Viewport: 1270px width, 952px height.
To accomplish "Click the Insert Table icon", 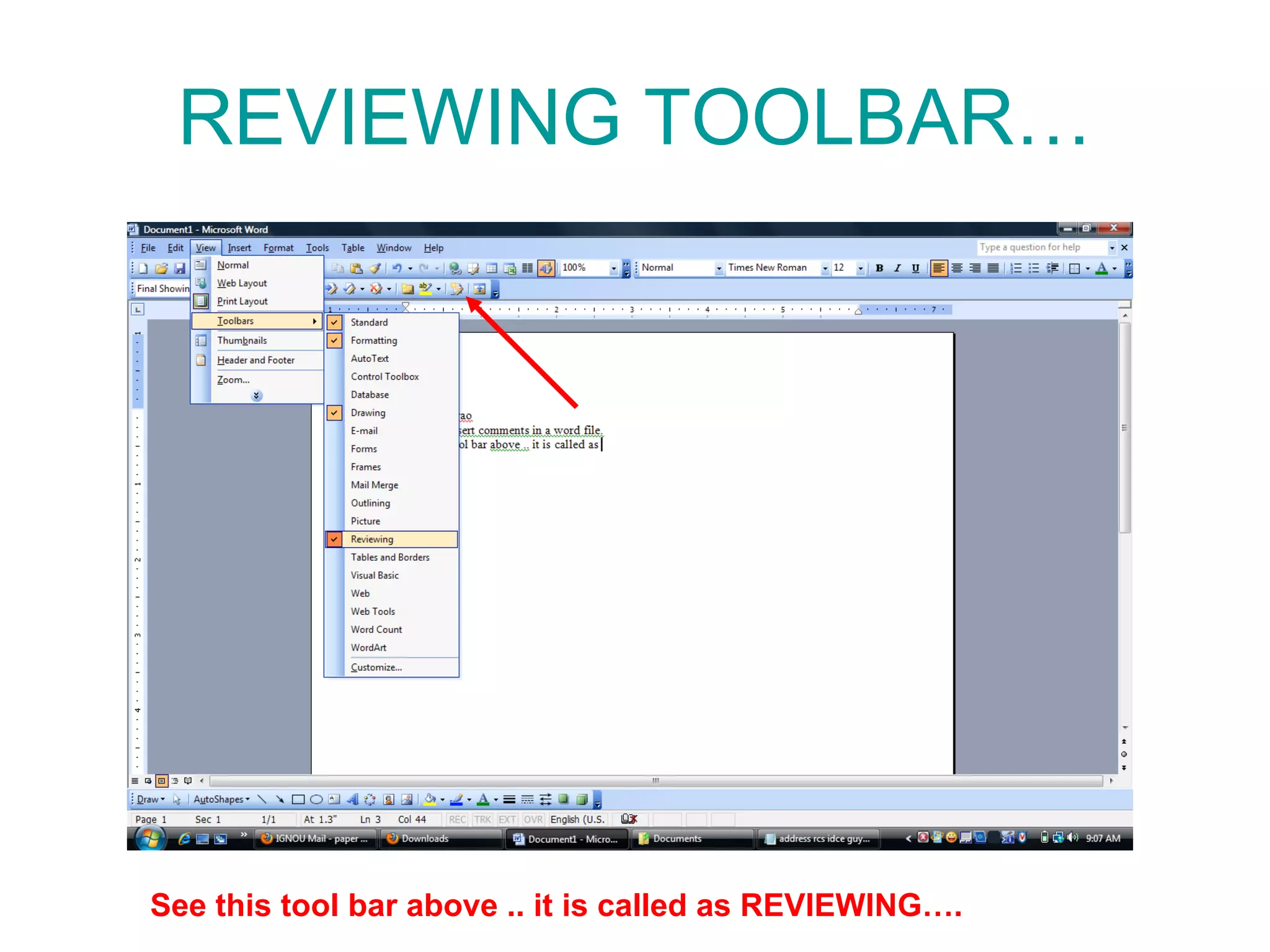I will click(491, 268).
